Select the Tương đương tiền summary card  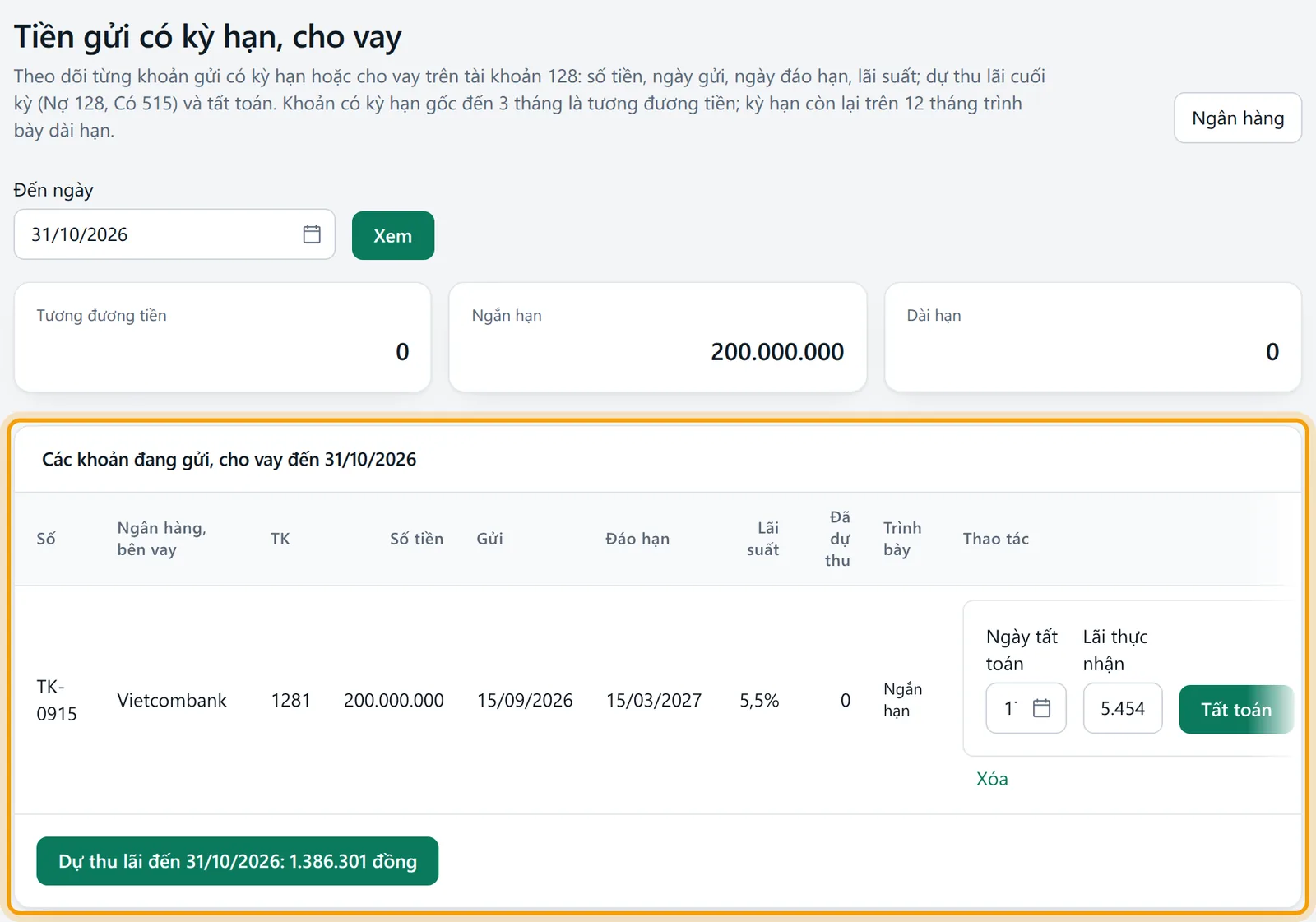tap(223, 337)
